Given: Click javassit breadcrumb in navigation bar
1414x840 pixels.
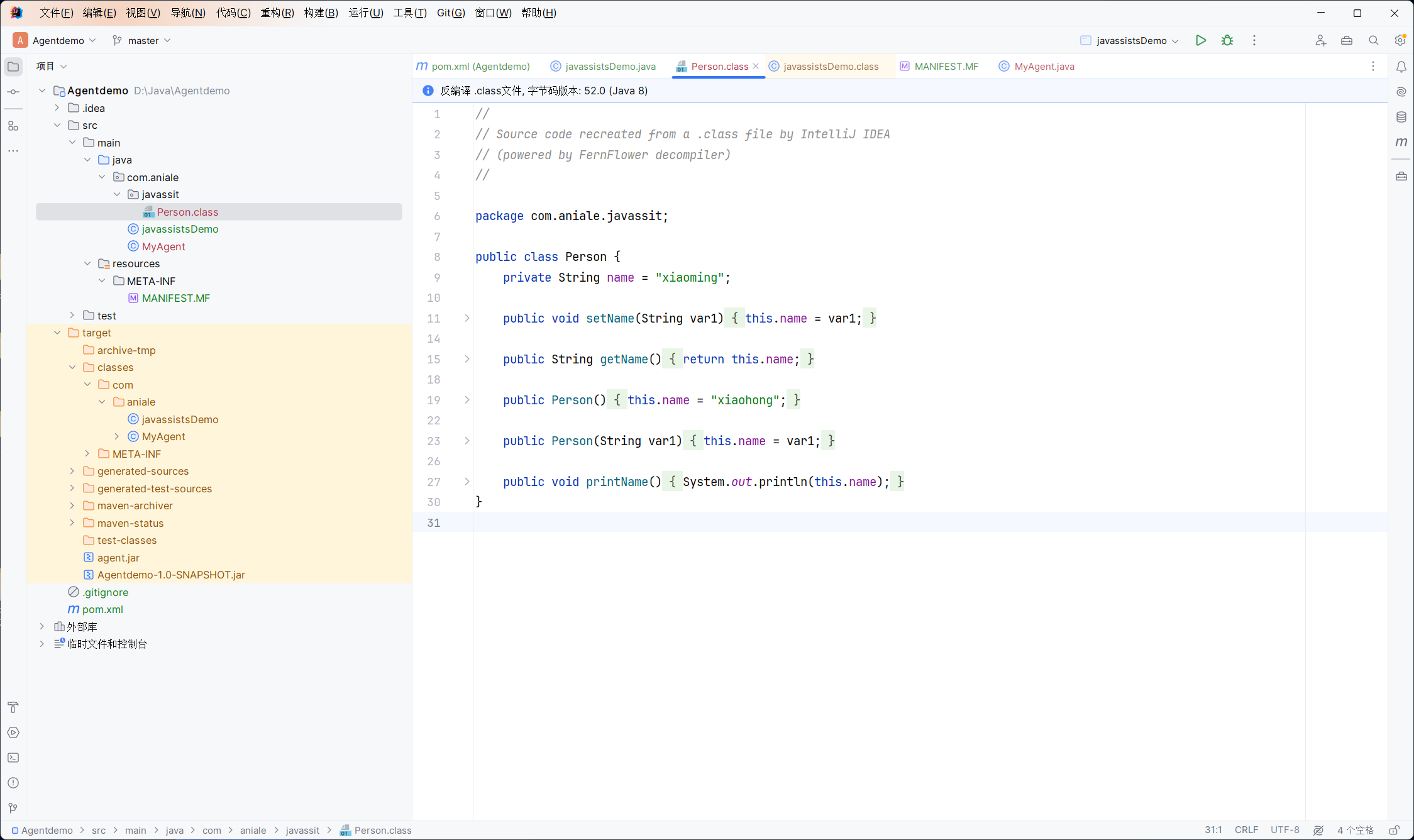Looking at the screenshot, I should pyautogui.click(x=302, y=831).
